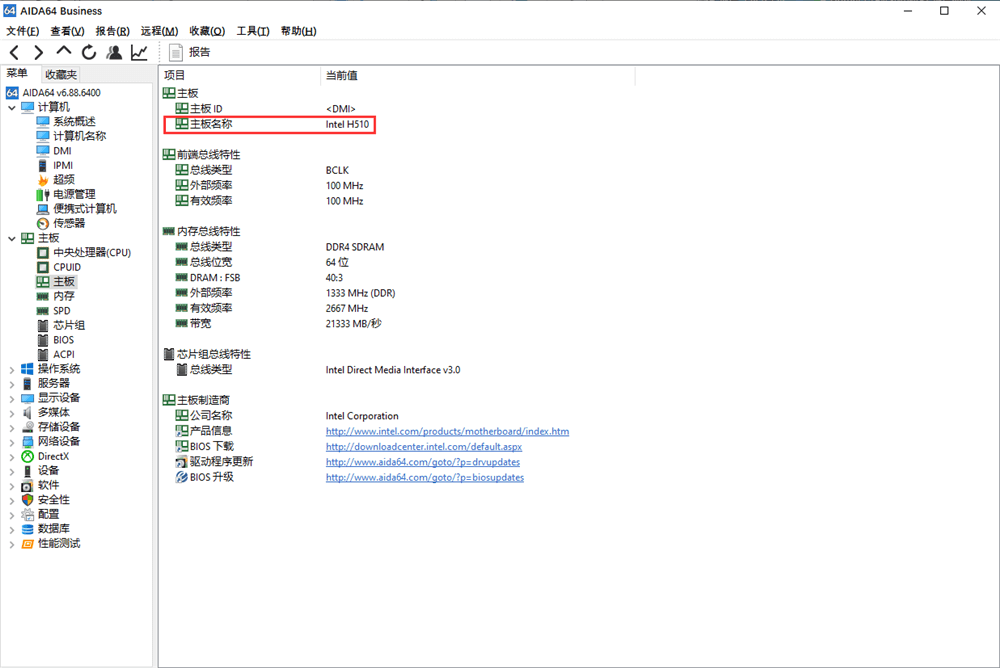The width and height of the screenshot is (1000, 668).
Task: Open the user/remote person toolbar icon
Action: click(114, 52)
